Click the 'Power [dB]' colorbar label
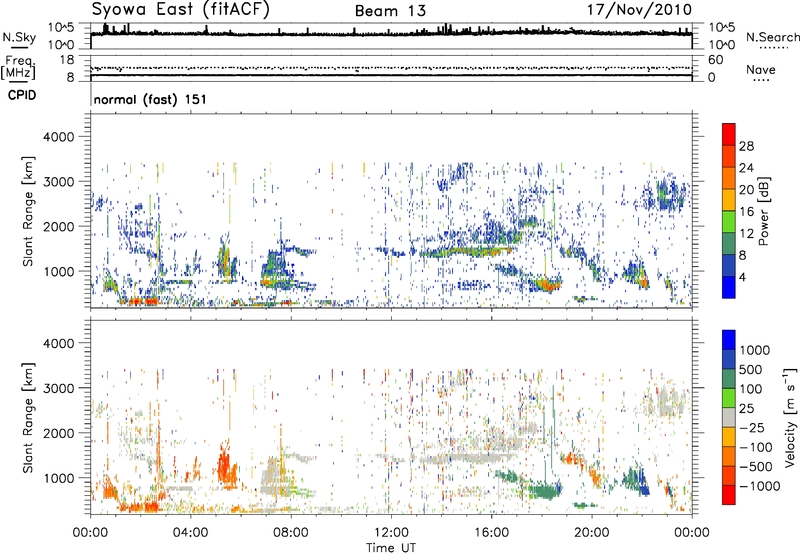Viewport: 800px width, 554px height. [x=763, y=211]
